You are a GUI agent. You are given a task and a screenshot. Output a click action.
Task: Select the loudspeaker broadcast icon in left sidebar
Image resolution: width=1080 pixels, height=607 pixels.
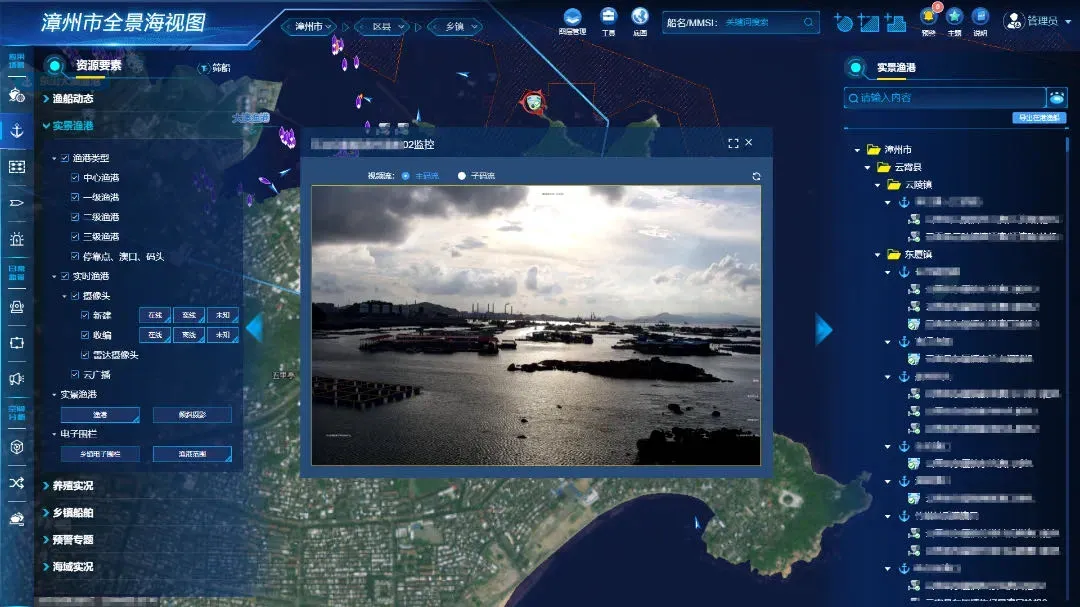pos(17,378)
